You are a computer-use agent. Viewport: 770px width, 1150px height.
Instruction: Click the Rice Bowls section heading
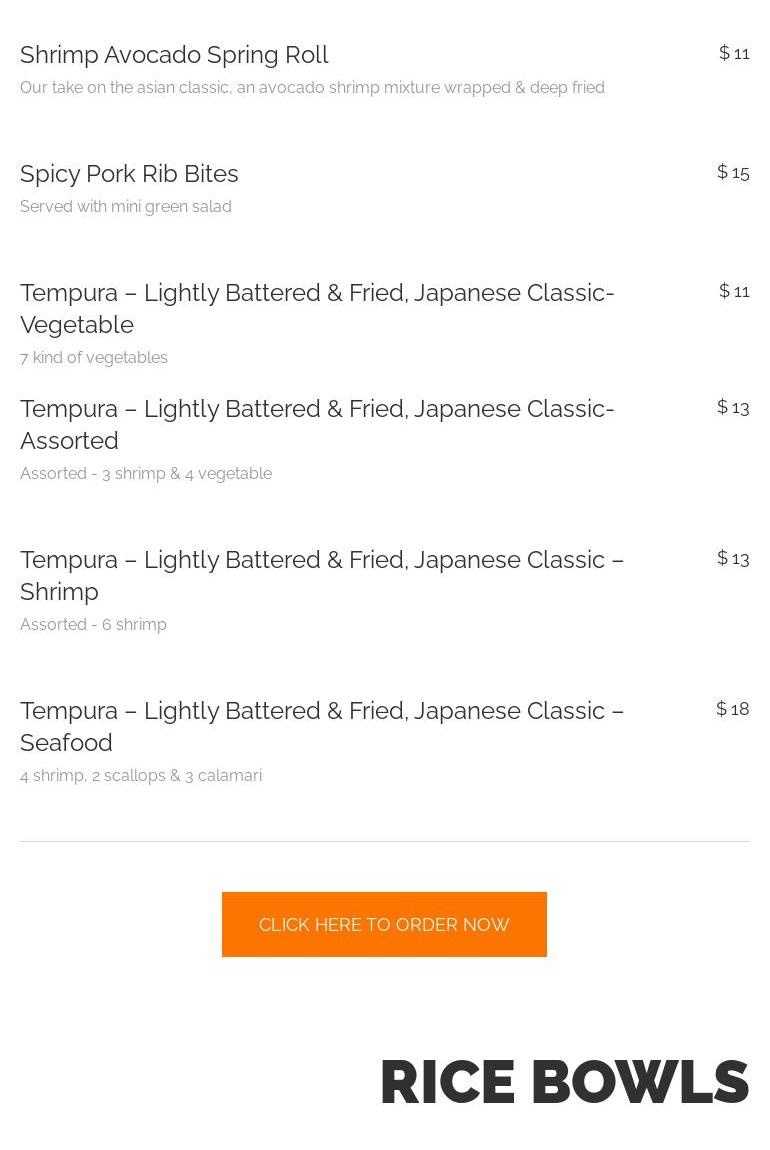[x=564, y=1082]
